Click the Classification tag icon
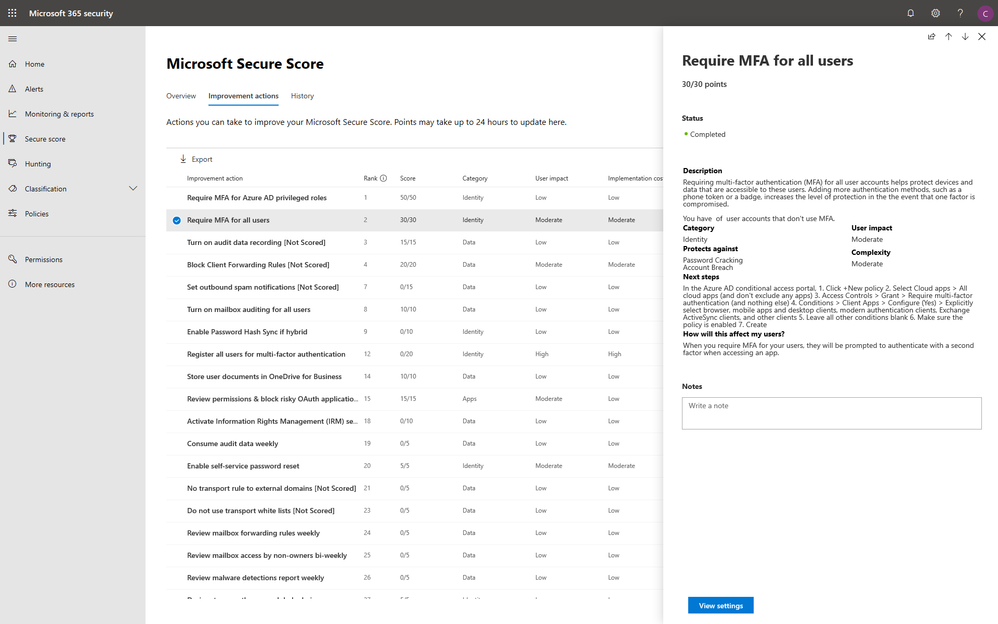 [12, 188]
